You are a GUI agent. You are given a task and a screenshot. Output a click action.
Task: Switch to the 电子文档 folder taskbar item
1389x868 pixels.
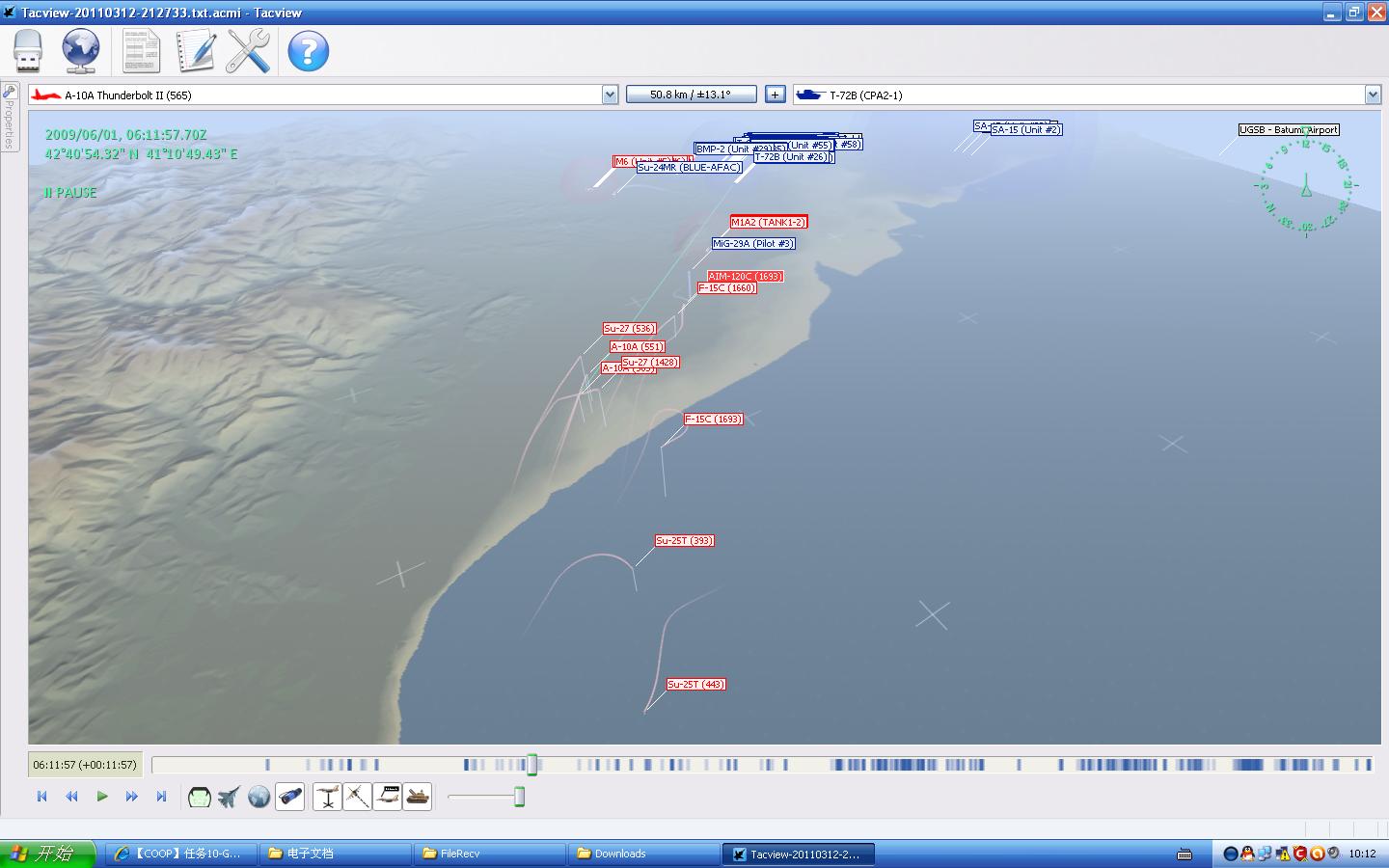(x=335, y=854)
